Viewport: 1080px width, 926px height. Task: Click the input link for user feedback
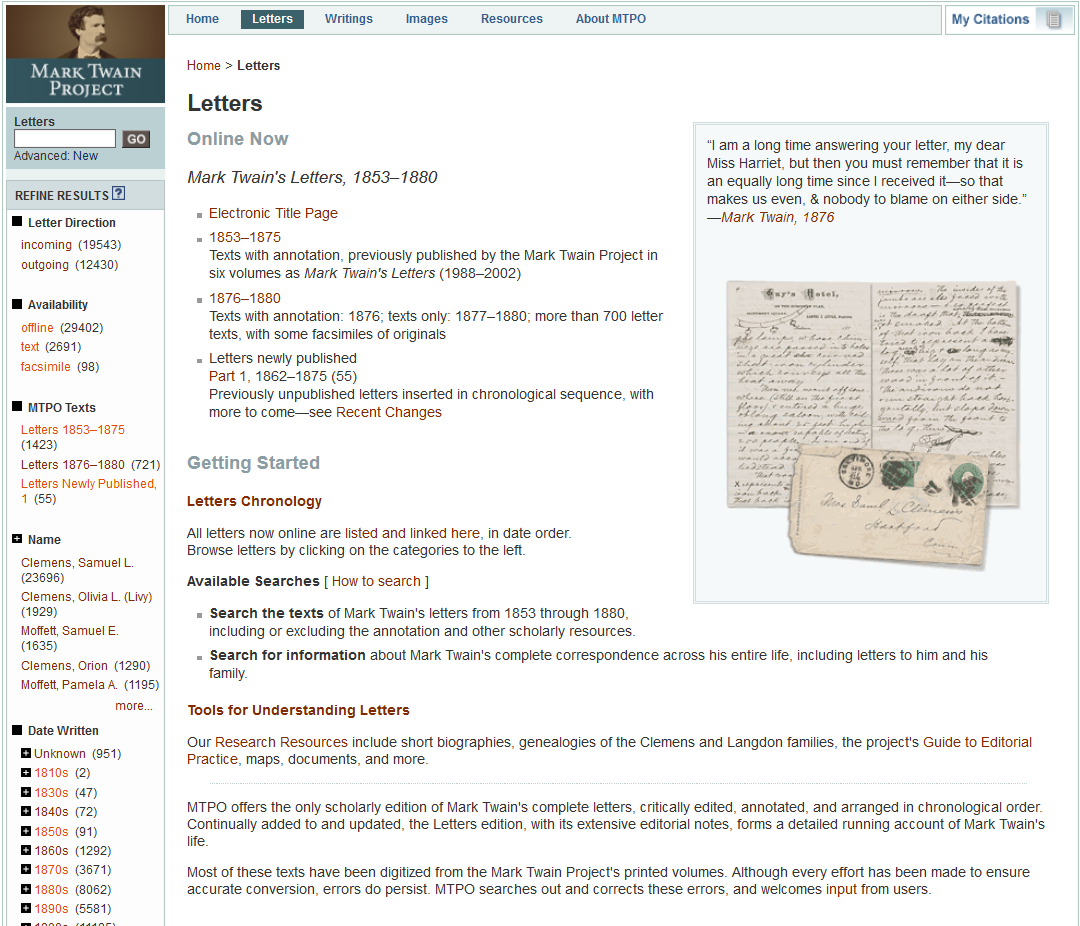point(842,889)
